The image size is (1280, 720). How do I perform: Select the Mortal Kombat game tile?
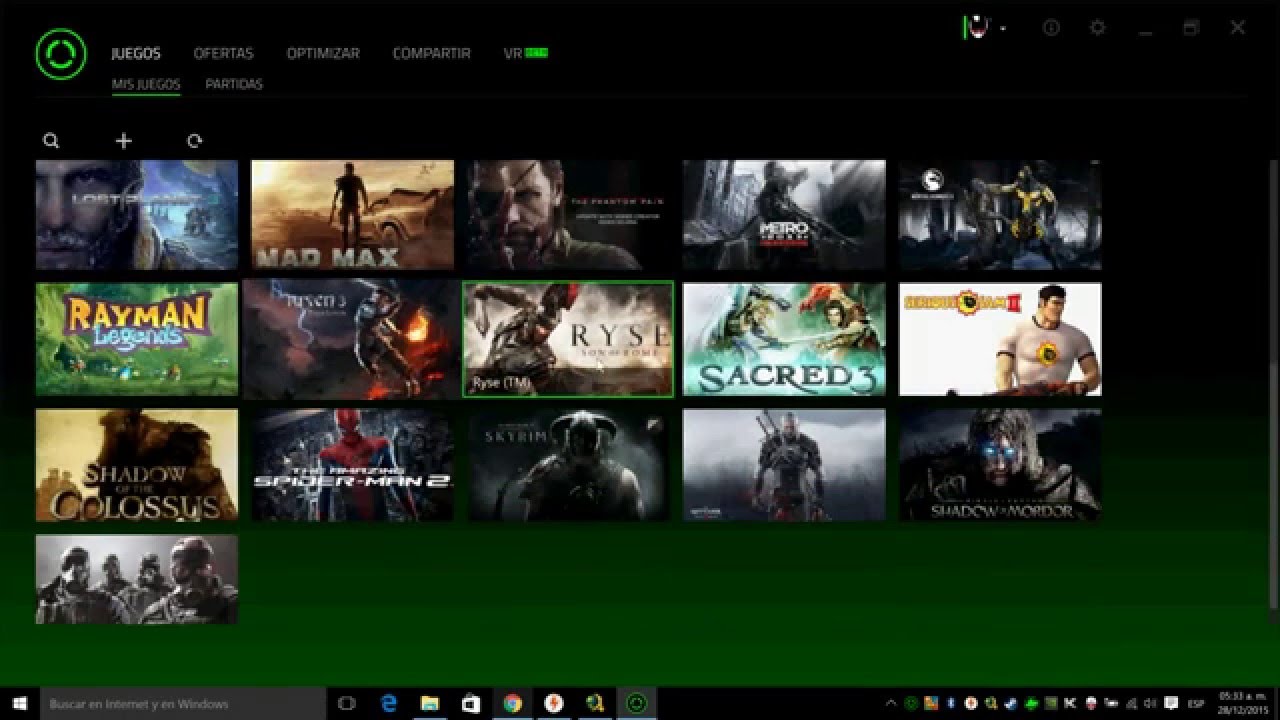point(1000,215)
